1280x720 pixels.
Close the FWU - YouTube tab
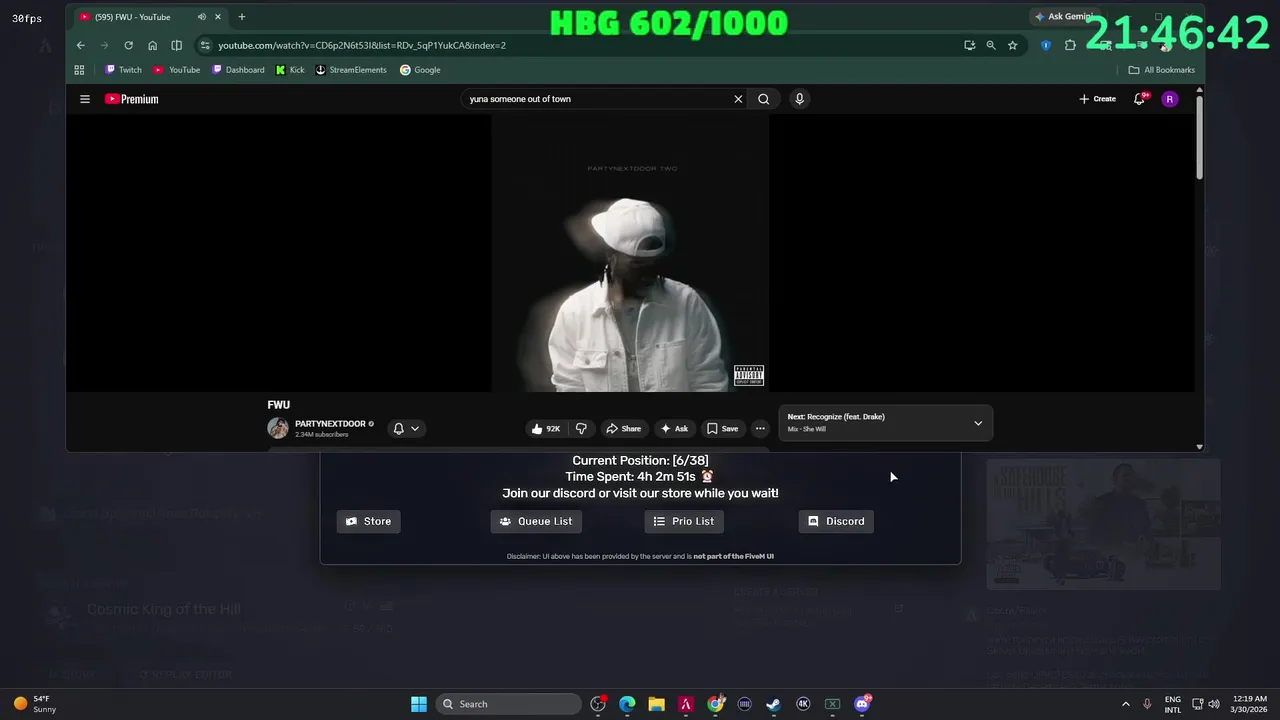(218, 17)
